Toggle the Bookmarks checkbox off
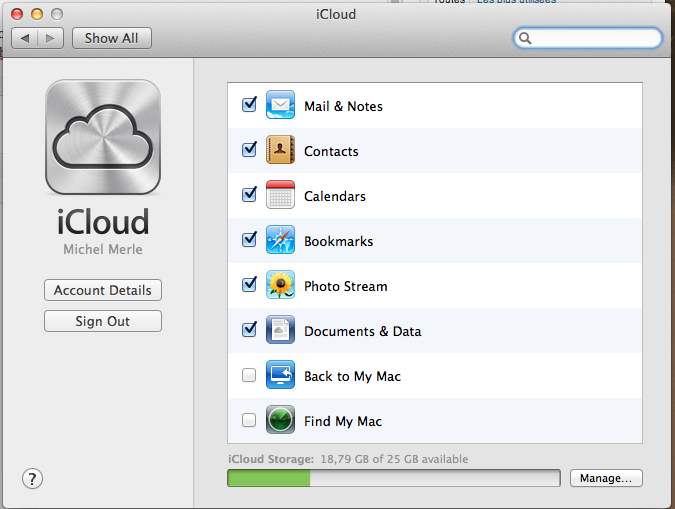Screen dimensions: 675x509 (249, 240)
